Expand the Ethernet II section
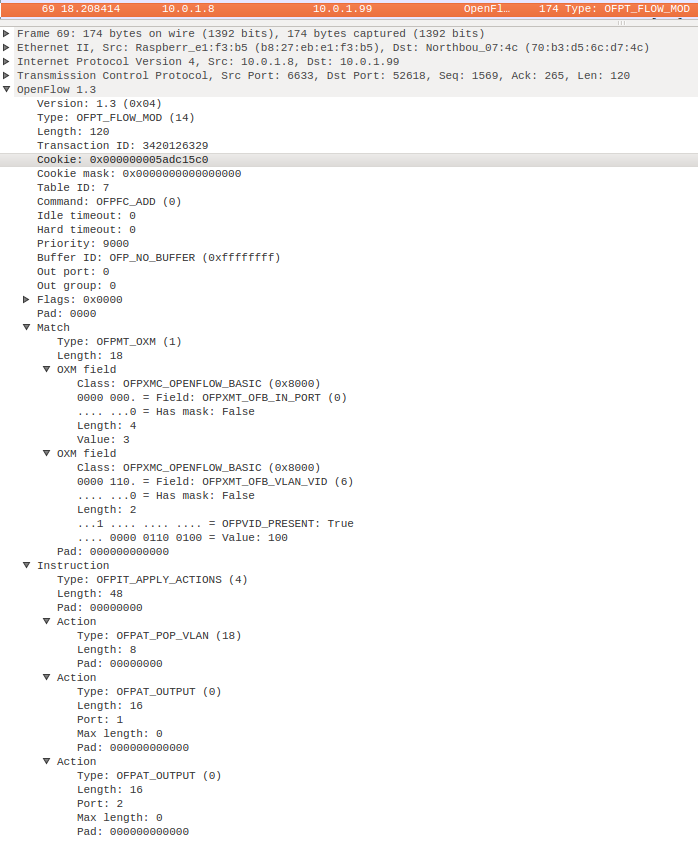 click(x=7, y=47)
